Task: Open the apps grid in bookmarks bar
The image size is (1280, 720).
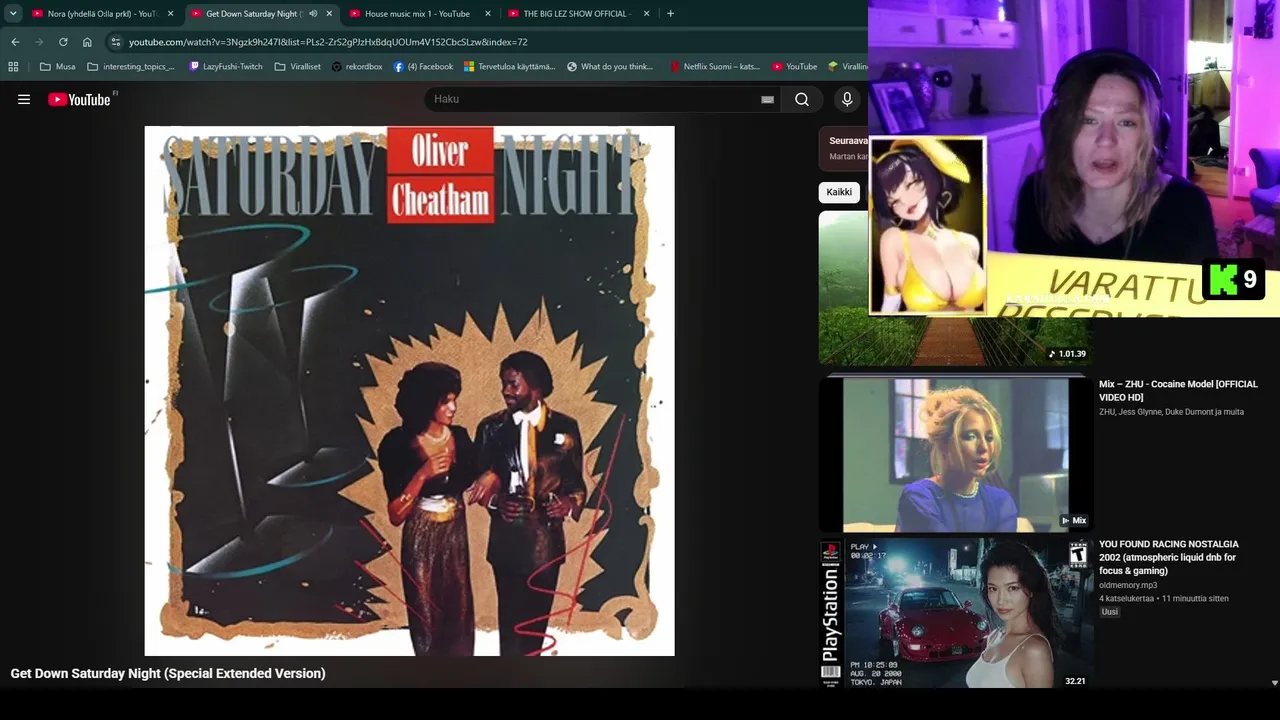Action: click(x=13, y=67)
